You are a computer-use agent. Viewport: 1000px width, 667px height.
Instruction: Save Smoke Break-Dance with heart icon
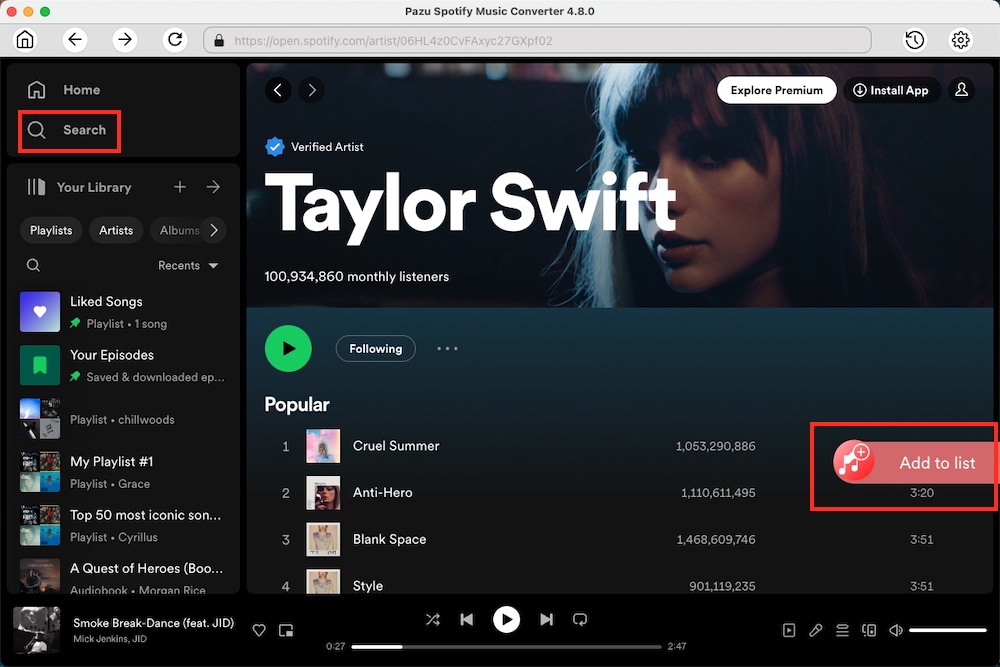(259, 630)
